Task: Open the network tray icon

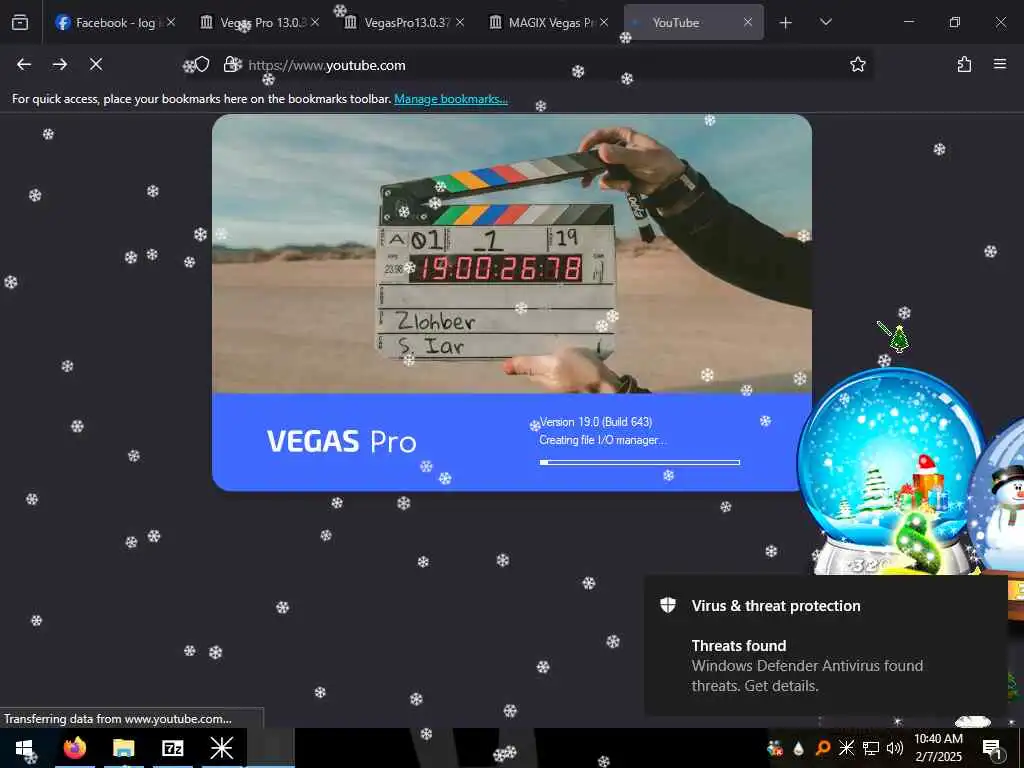Action: 871,748
